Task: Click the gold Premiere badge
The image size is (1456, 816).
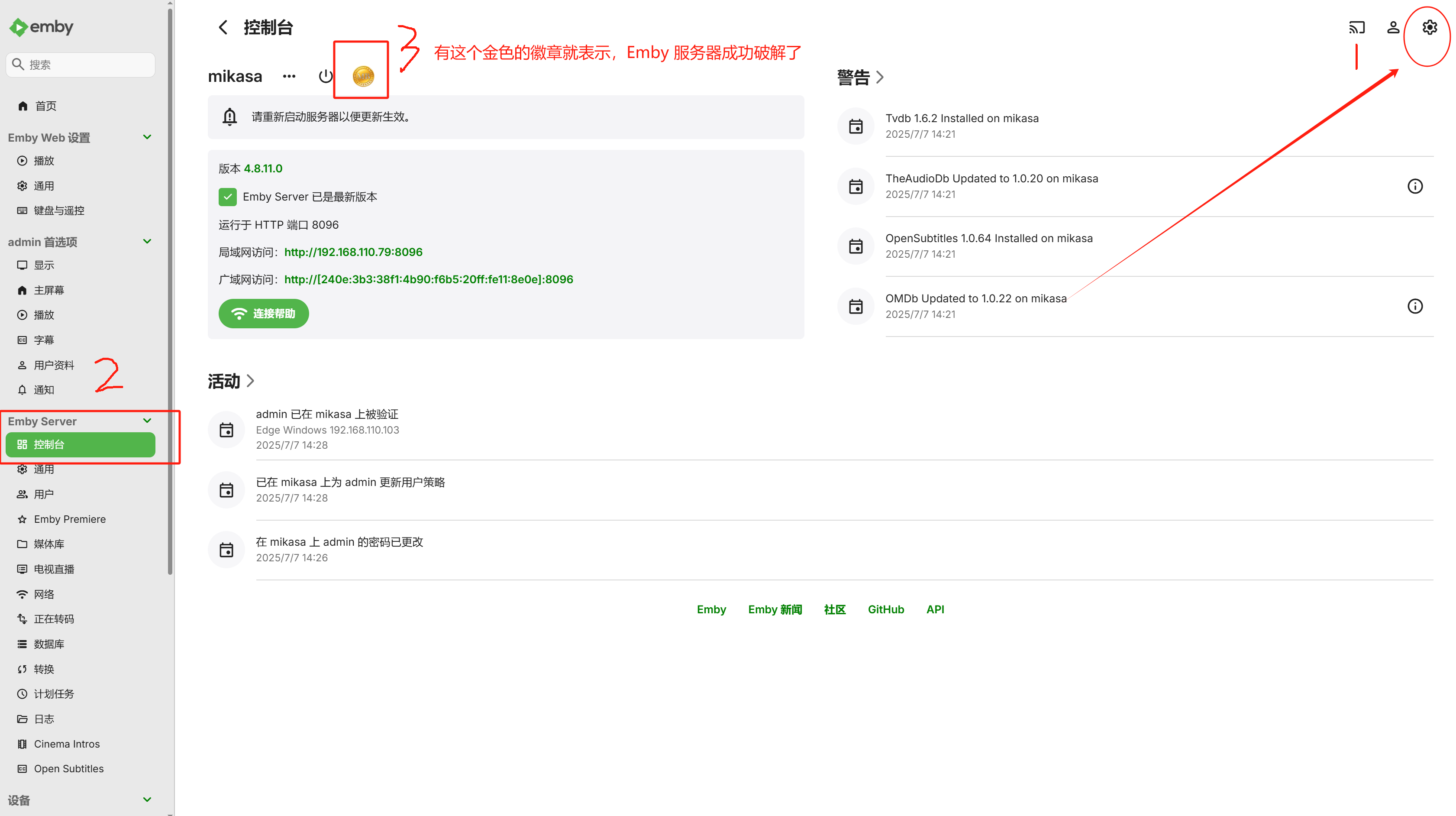Action: pyautogui.click(x=363, y=76)
